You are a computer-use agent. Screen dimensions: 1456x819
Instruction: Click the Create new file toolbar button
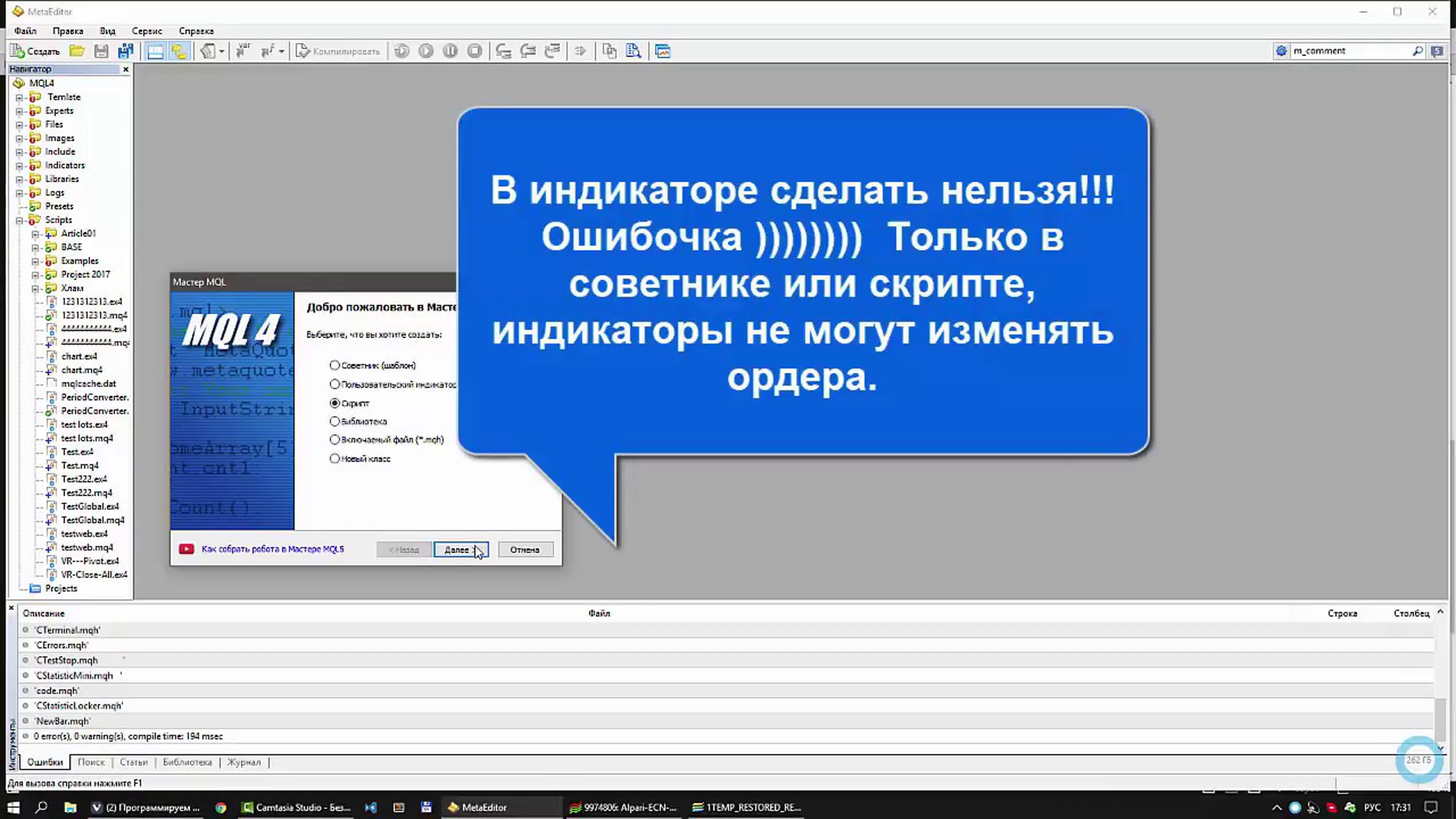[35, 52]
